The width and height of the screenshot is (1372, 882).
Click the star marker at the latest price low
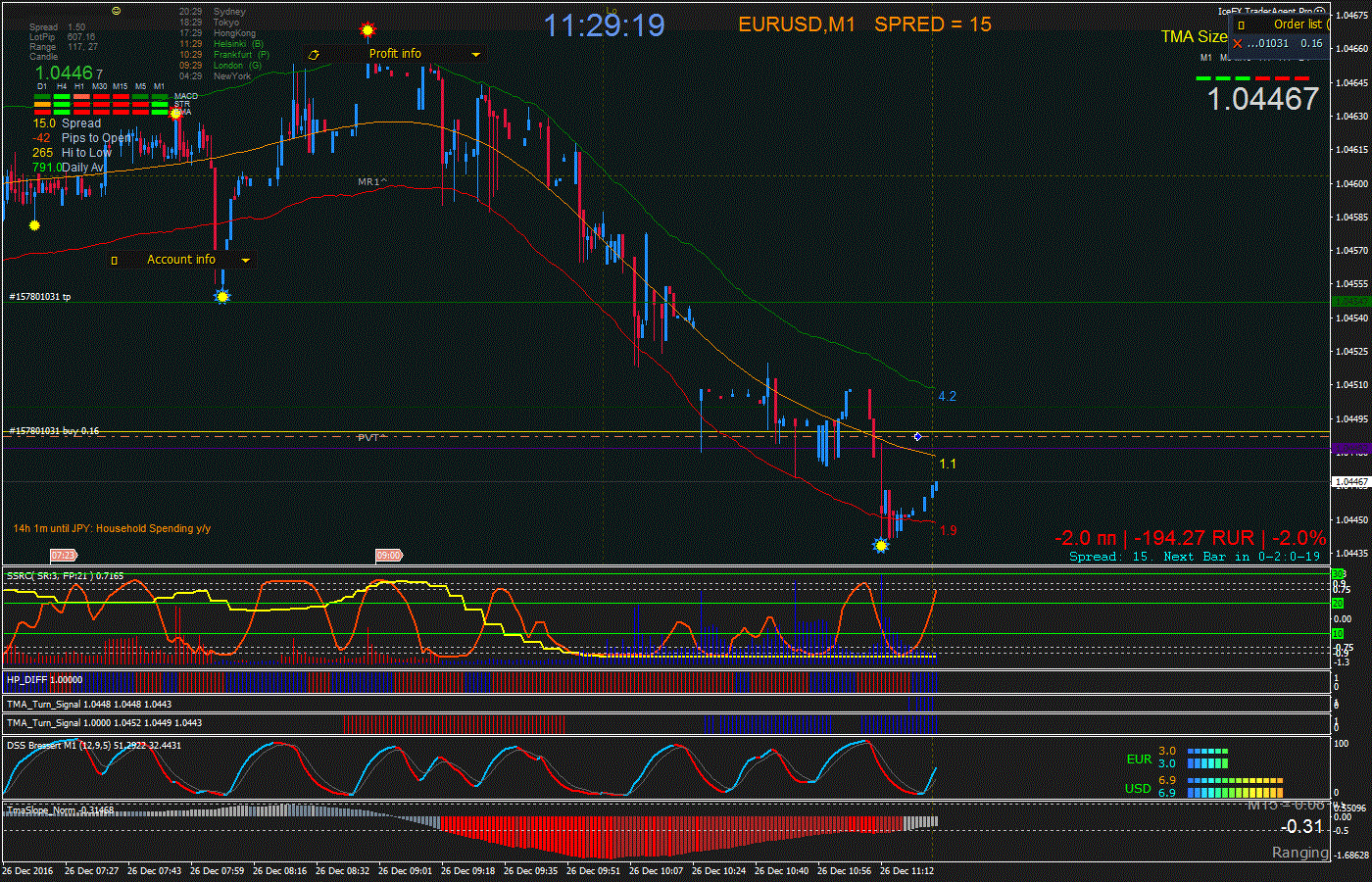coord(880,546)
